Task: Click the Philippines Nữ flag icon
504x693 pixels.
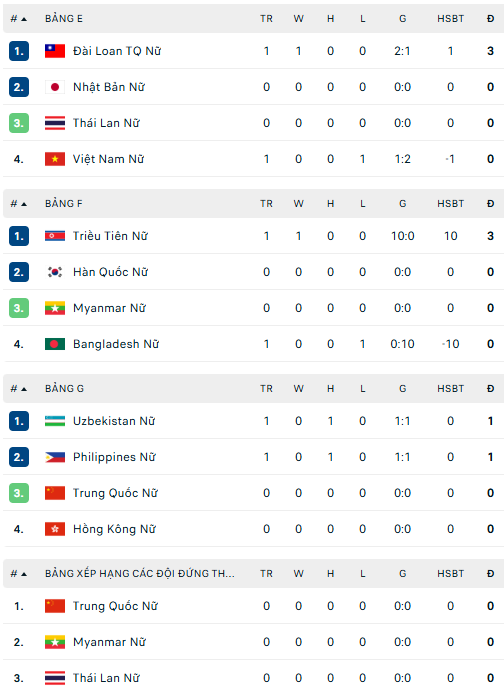Action: (x=55, y=457)
